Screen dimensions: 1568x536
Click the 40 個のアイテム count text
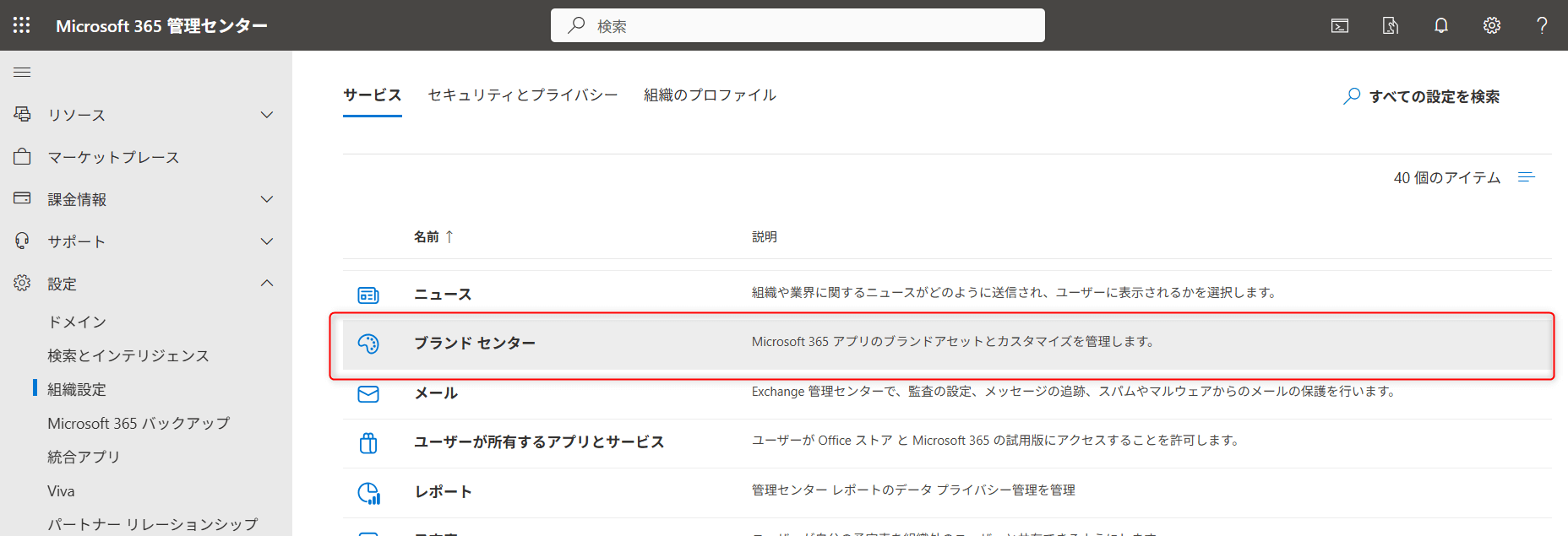pyautogui.click(x=1447, y=177)
